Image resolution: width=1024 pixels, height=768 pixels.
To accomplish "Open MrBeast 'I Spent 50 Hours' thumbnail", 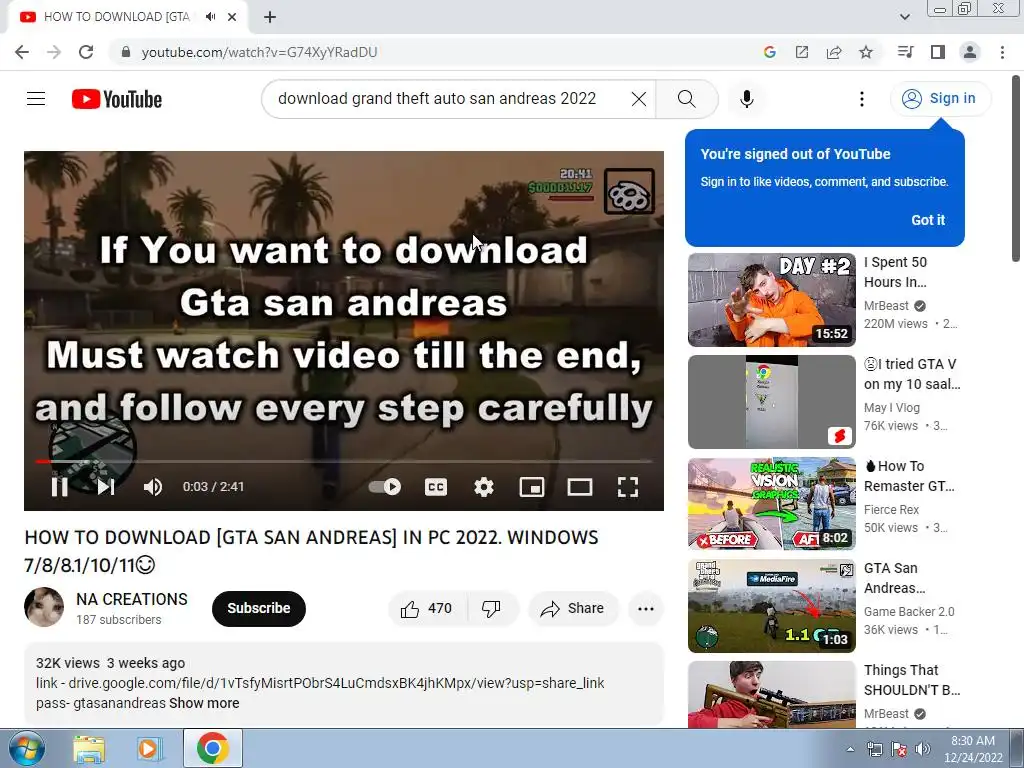I will [x=772, y=300].
